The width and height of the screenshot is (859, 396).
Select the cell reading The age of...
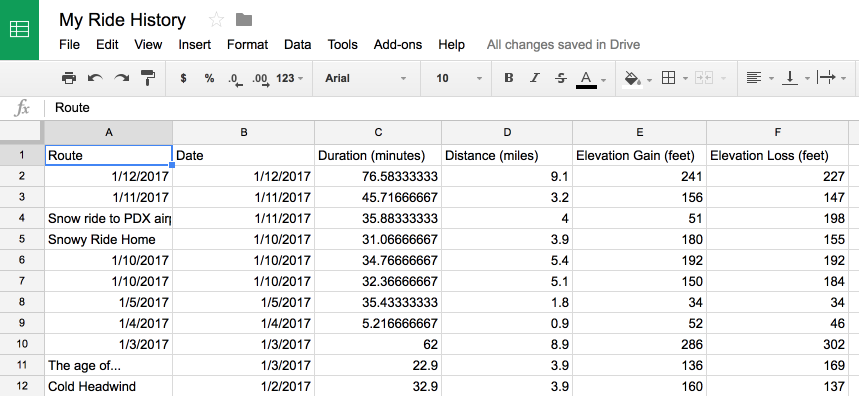click(108, 365)
